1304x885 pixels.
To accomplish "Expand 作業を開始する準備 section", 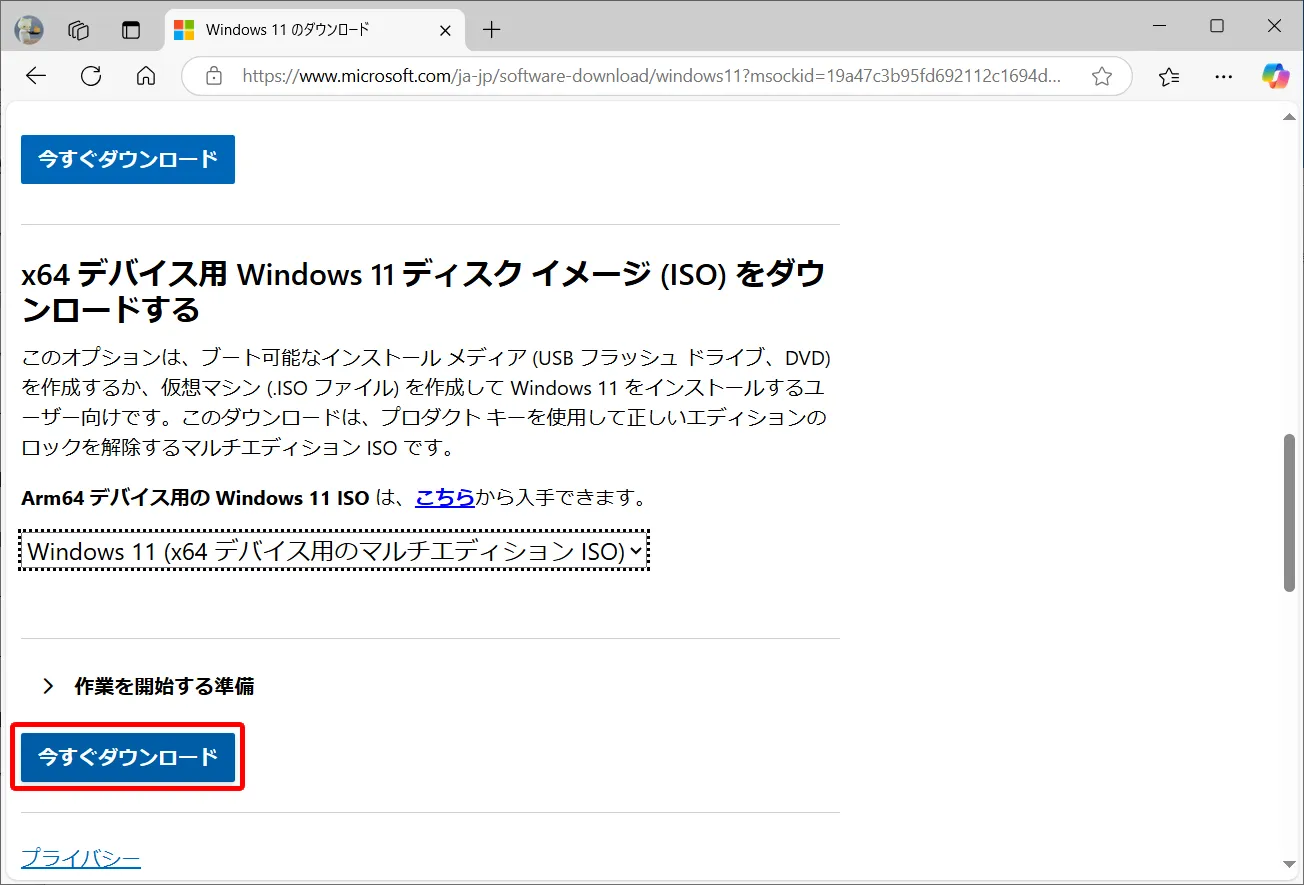I will point(147,686).
